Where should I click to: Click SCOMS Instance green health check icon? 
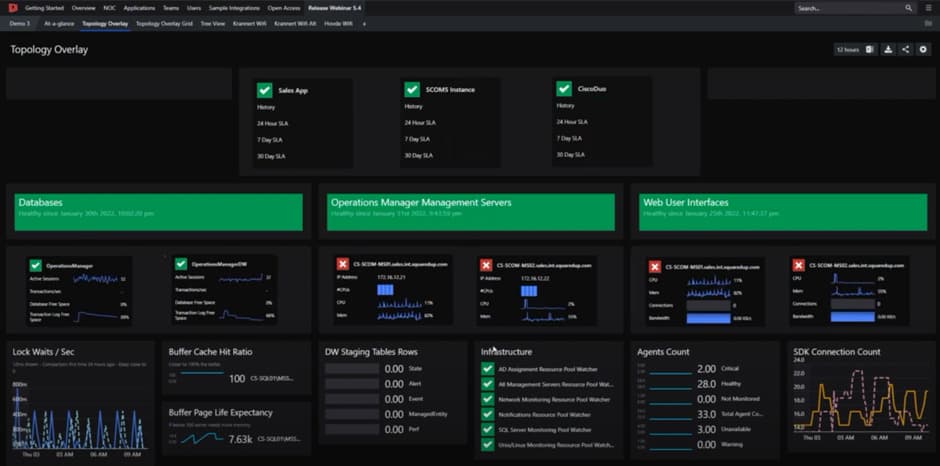pyautogui.click(x=412, y=89)
